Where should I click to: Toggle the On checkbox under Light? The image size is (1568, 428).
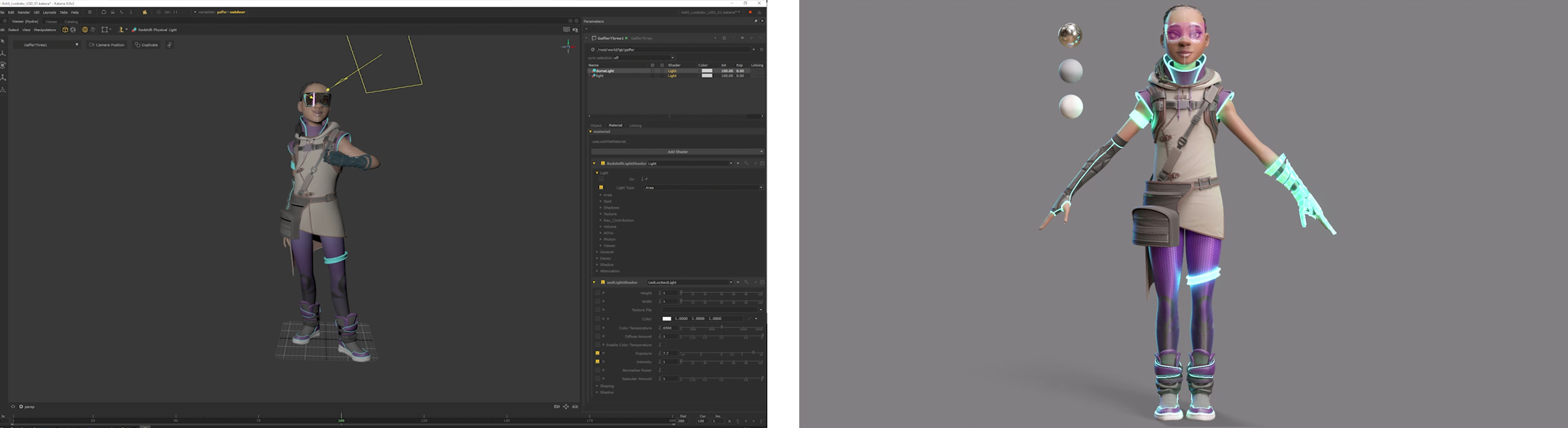(x=646, y=179)
